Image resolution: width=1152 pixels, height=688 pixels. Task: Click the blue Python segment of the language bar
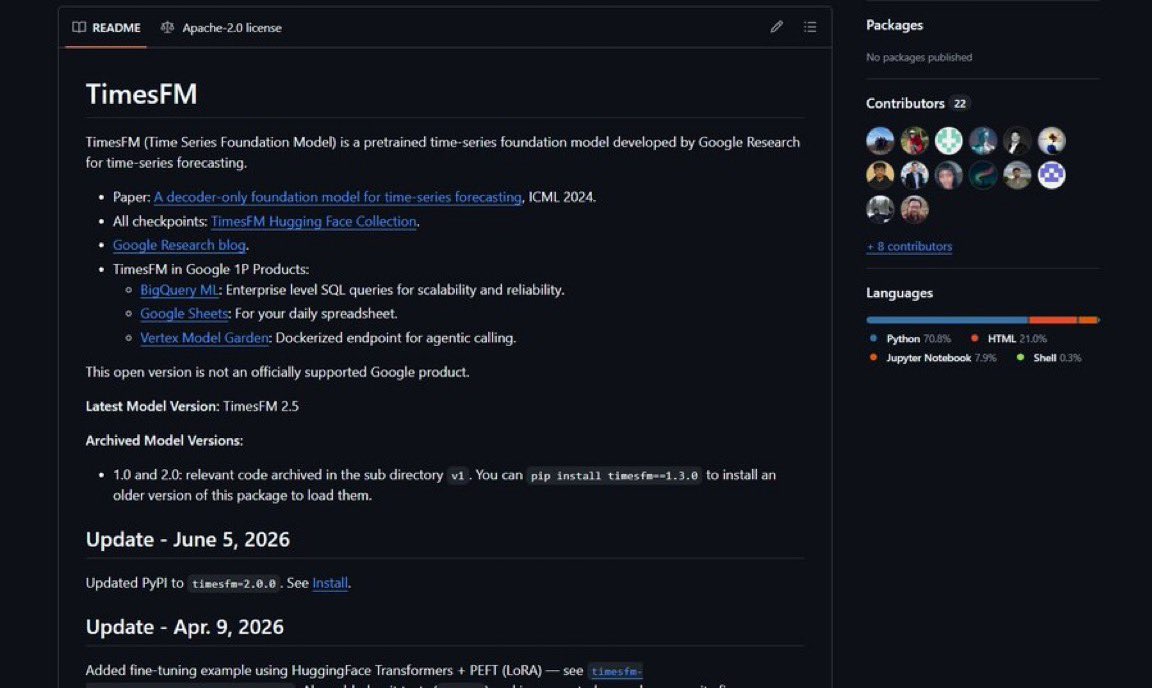(947, 320)
